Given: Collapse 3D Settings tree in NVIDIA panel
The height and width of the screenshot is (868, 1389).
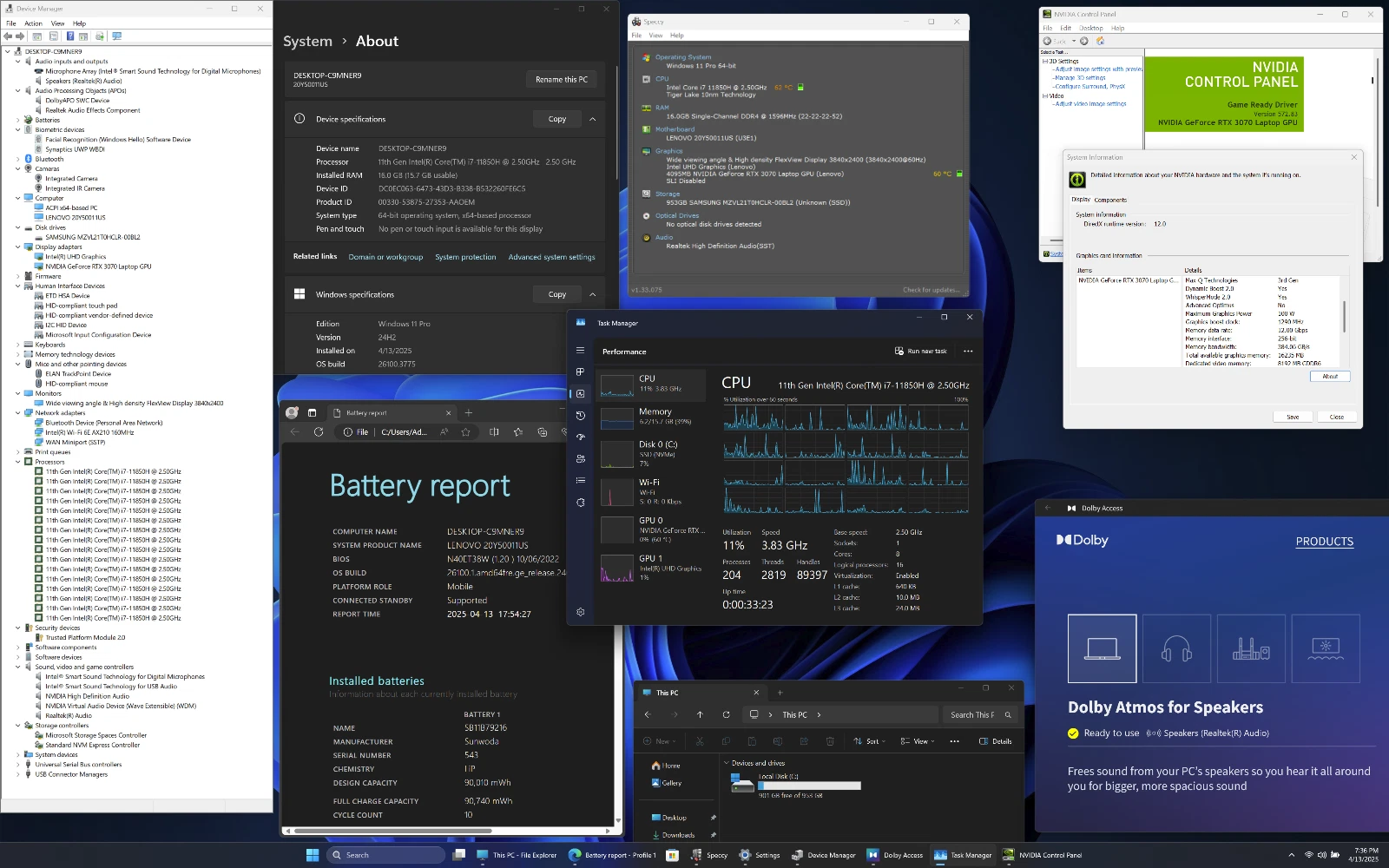Looking at the screenshot, I should pyautogui.click(x=1044, y=62).
